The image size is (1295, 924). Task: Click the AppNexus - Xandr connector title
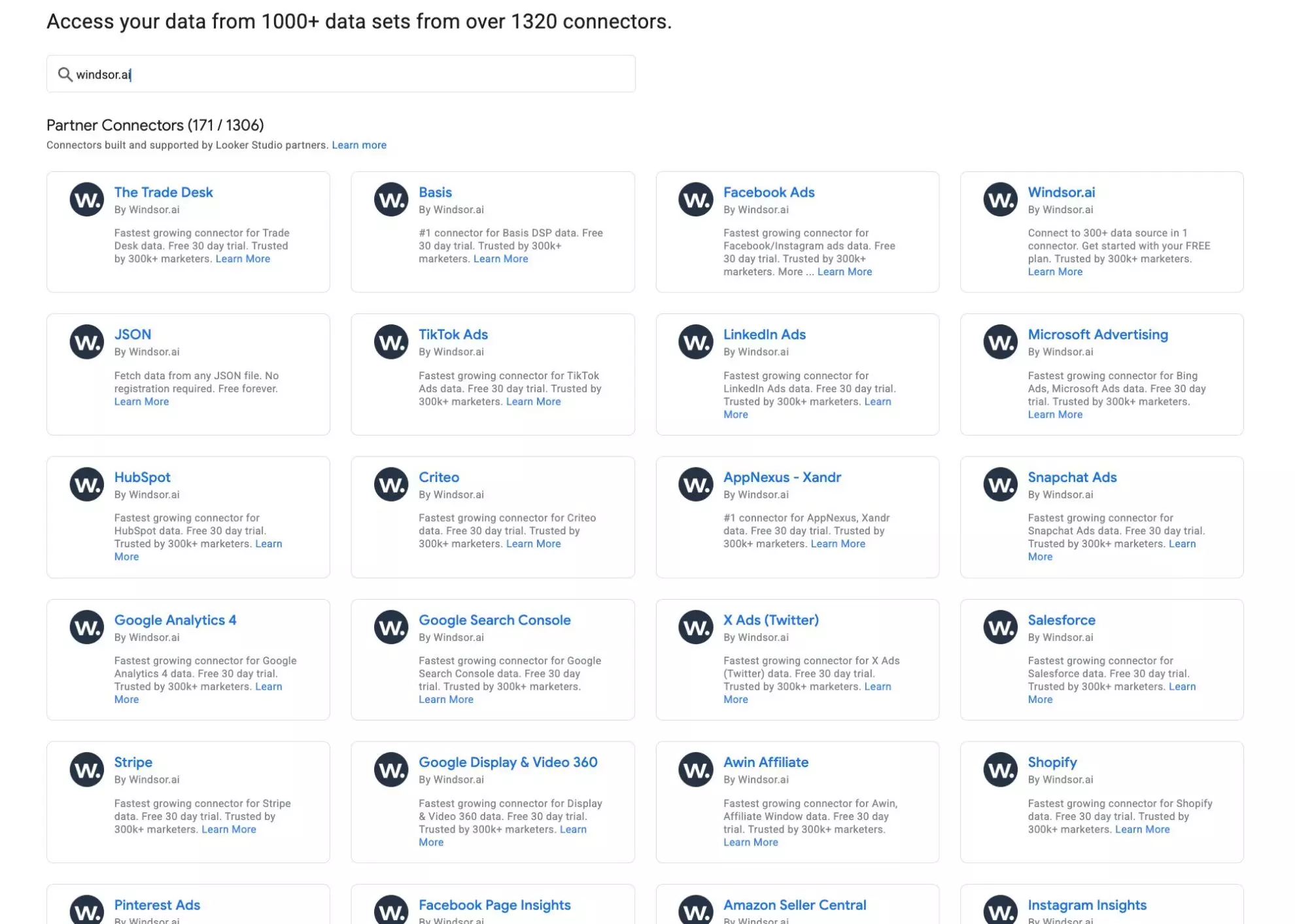[x=782, y=477]
